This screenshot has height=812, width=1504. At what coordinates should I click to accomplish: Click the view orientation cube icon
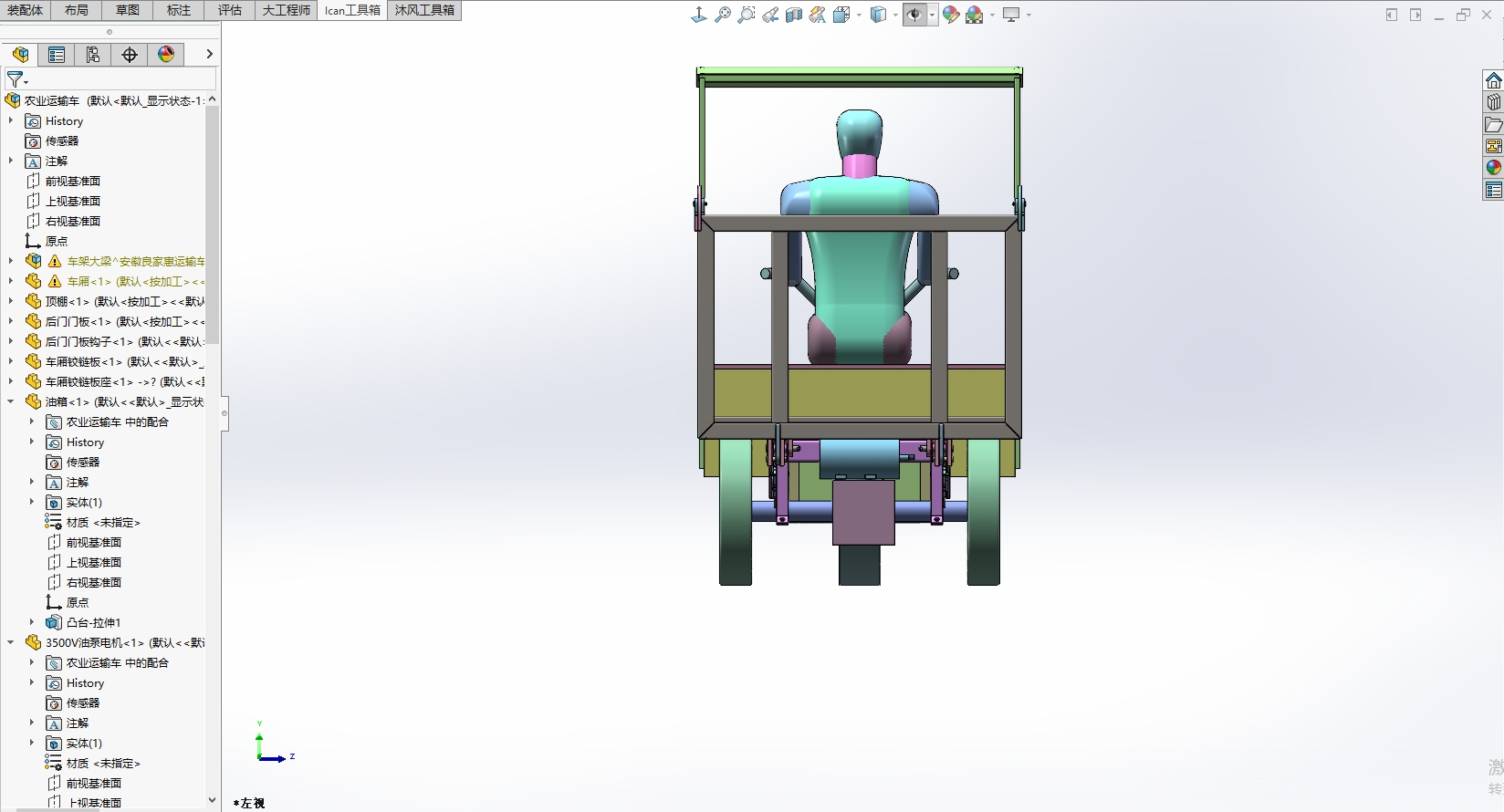point(841,15)
